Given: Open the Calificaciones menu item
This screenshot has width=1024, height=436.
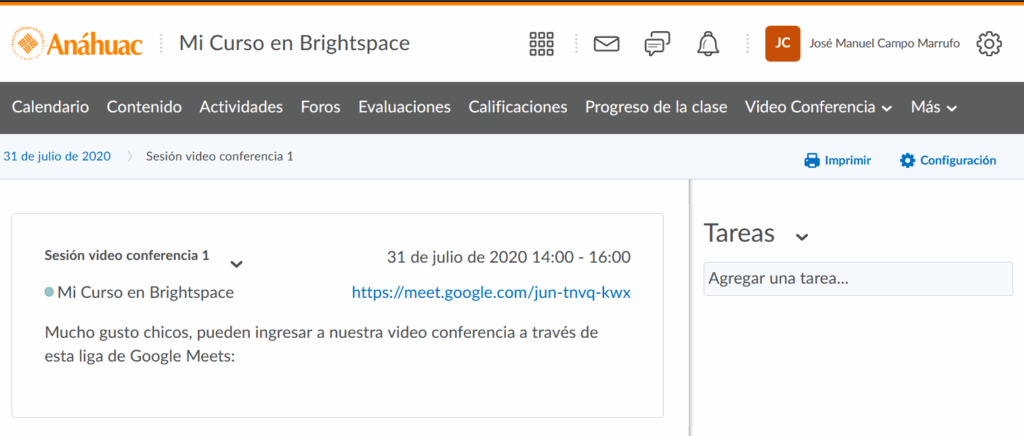Looking at the screenshot, I should [x=517, y=107].
